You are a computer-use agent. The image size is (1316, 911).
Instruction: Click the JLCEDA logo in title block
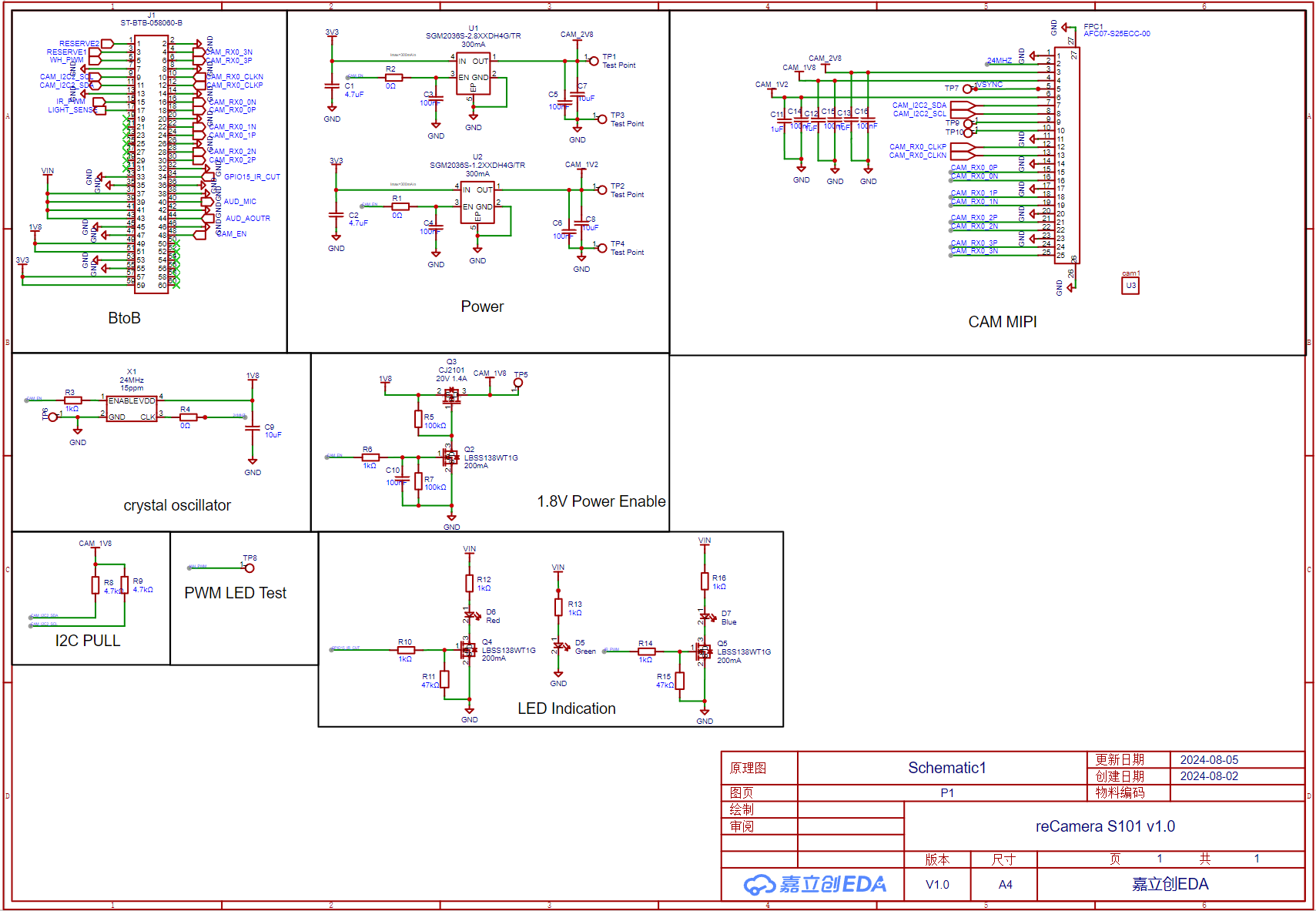815,884
